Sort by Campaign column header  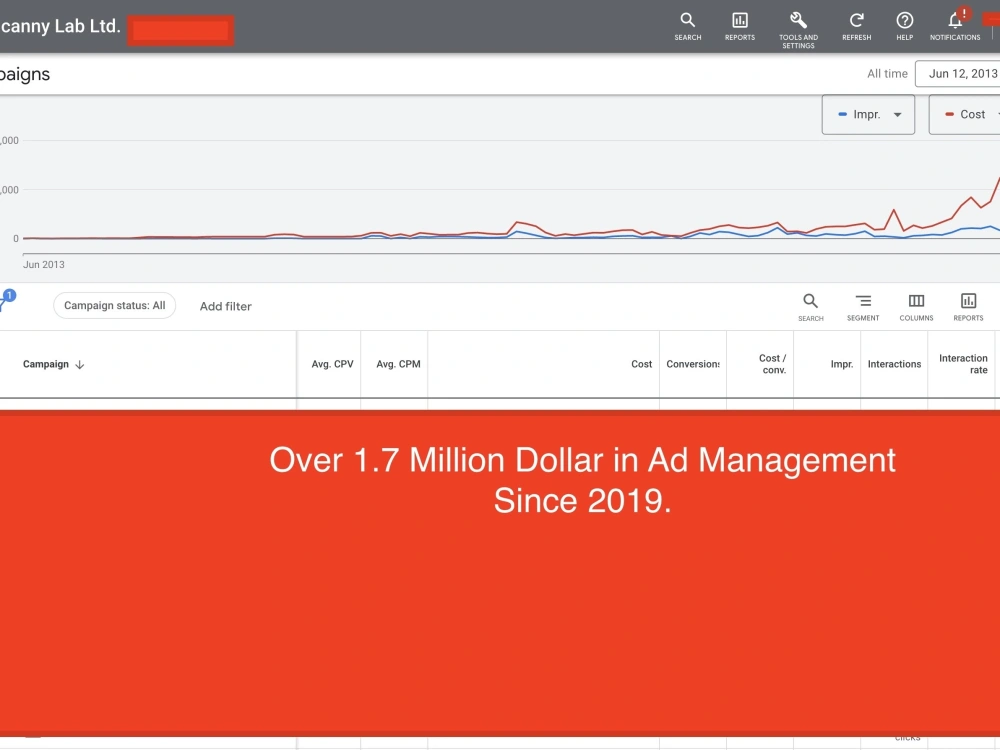click(46, 364)
